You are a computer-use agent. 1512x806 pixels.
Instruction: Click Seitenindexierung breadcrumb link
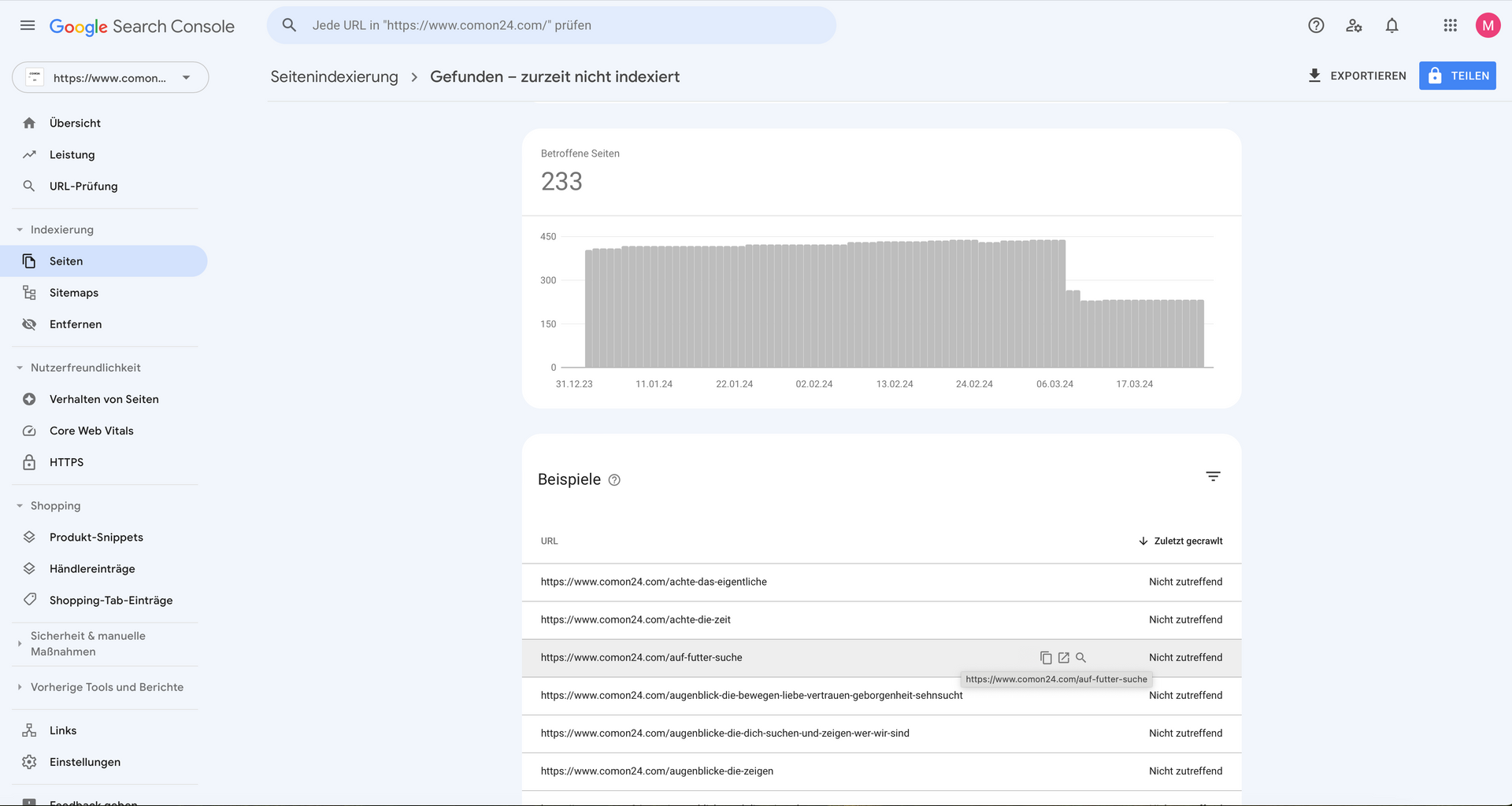[334, 76]
